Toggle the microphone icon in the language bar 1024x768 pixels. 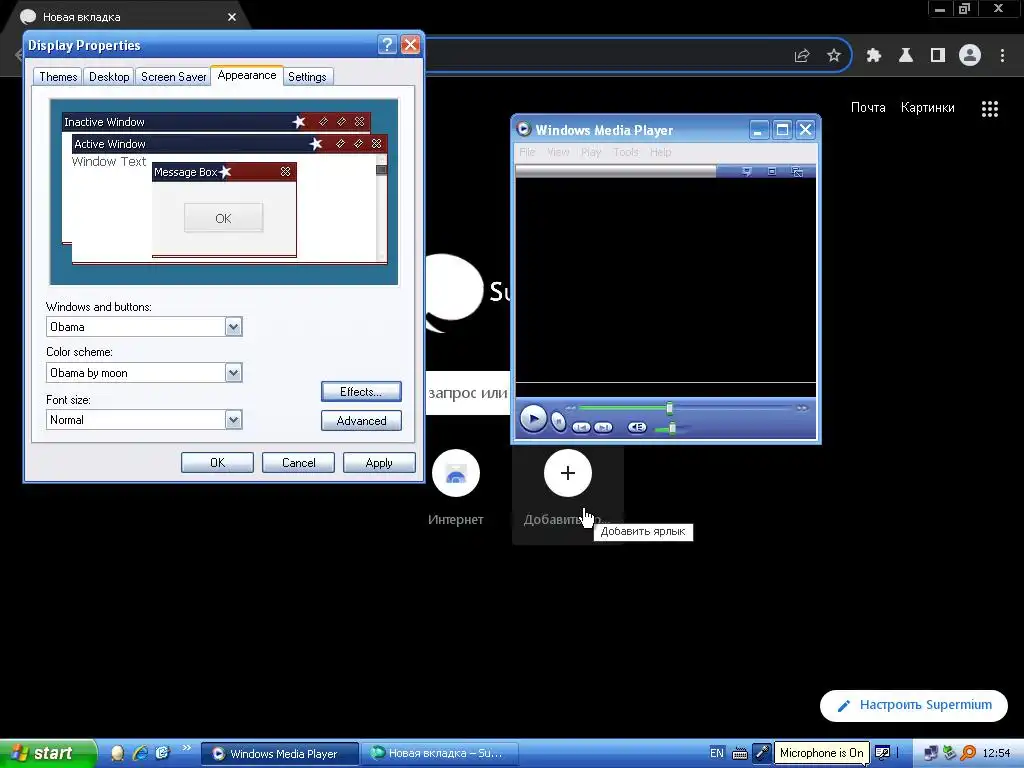point(761,753)
